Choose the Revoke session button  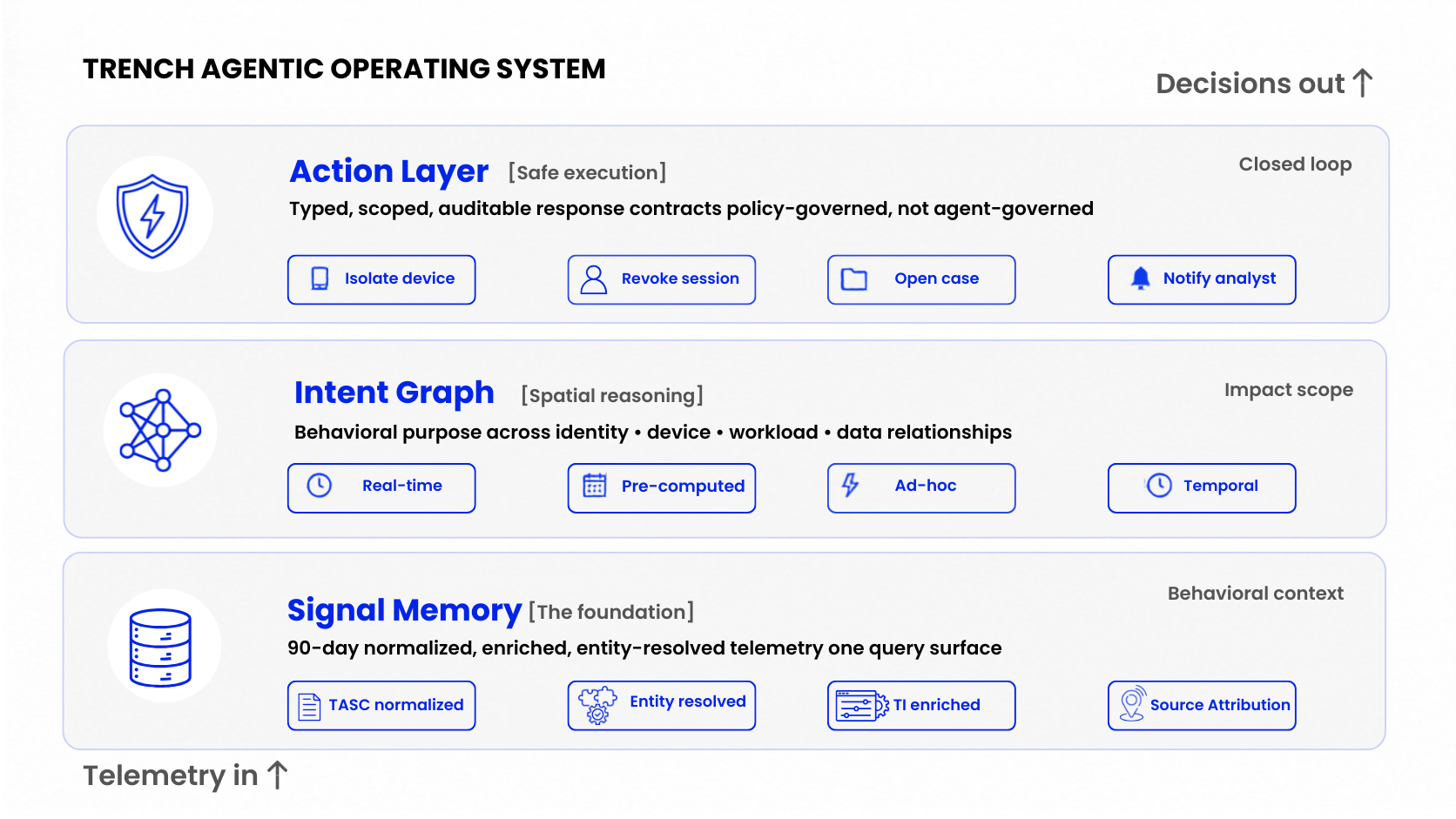662,279
